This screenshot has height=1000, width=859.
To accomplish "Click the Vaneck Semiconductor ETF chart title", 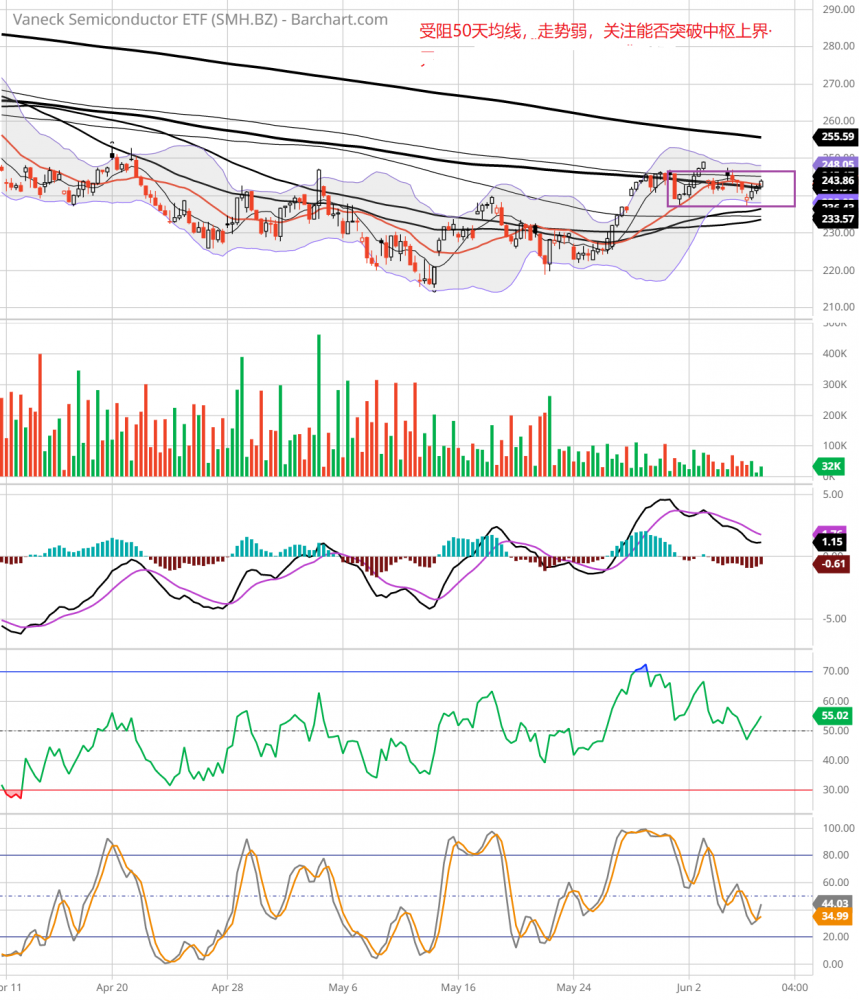I will coord(195,19).
